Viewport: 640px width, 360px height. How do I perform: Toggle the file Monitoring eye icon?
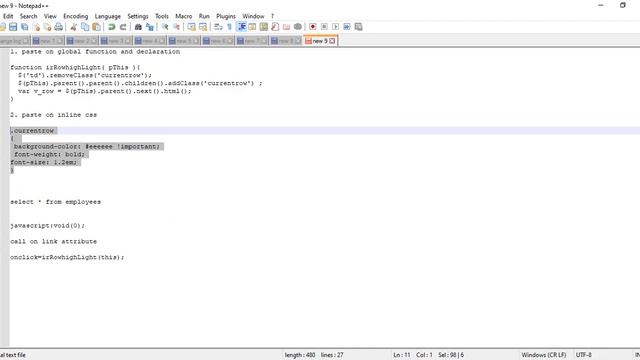pyautogui.click(x=298, y=27)
